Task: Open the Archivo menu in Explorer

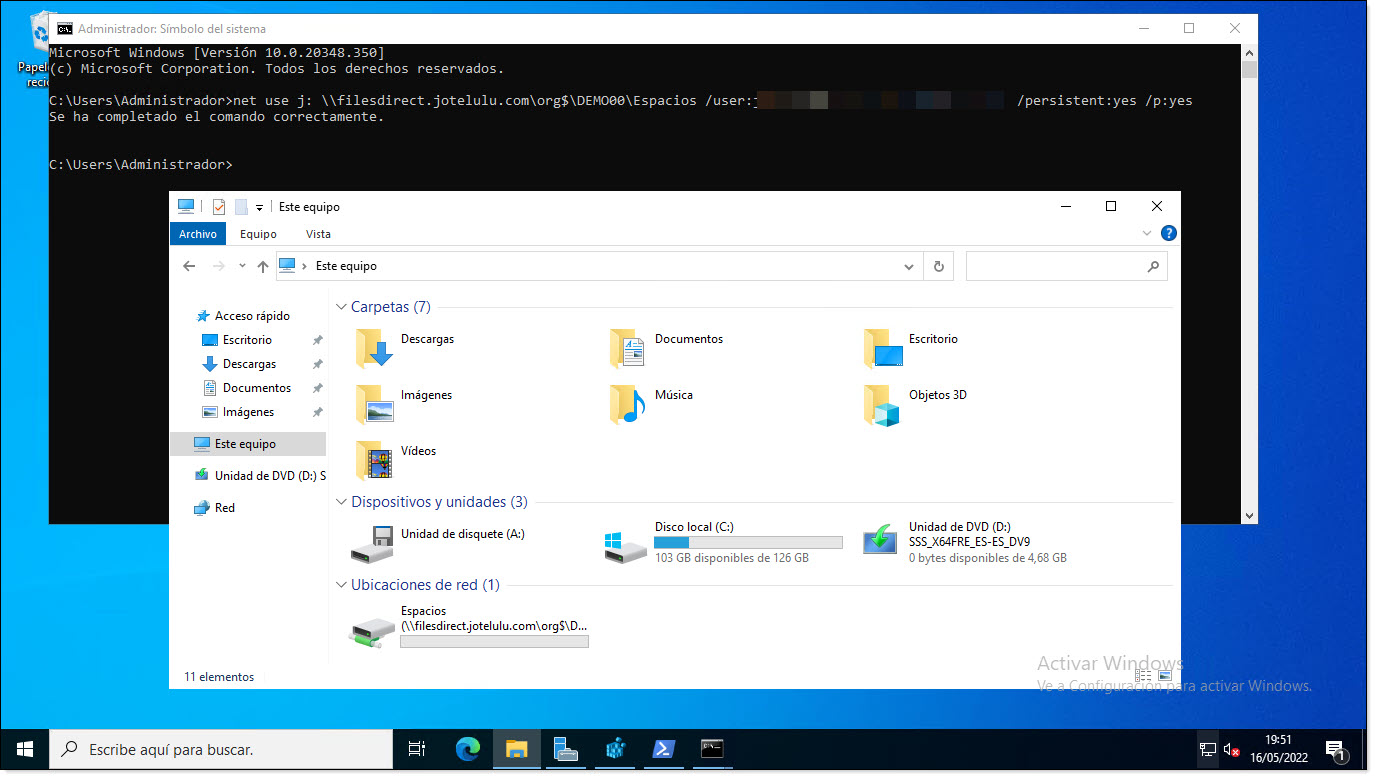Action: click(197, 233)
